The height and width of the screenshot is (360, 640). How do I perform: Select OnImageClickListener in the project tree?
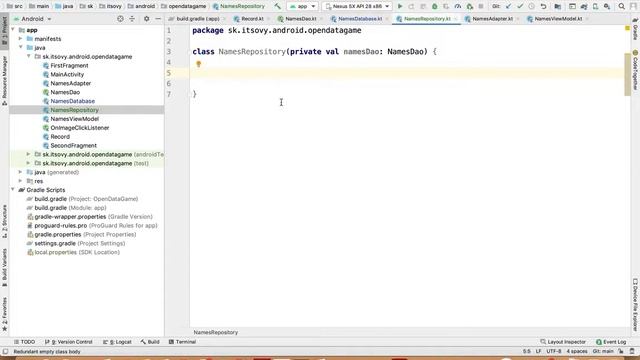(x=80, y=128)
